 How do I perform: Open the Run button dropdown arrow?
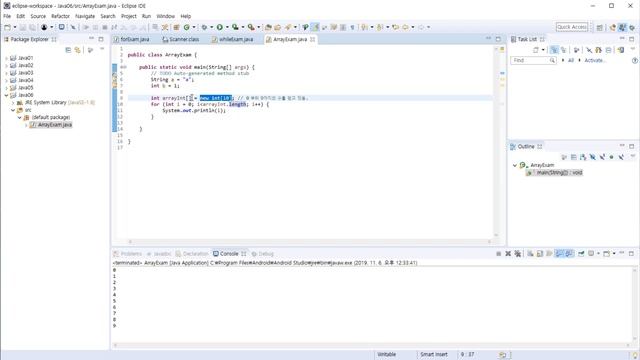227,27
